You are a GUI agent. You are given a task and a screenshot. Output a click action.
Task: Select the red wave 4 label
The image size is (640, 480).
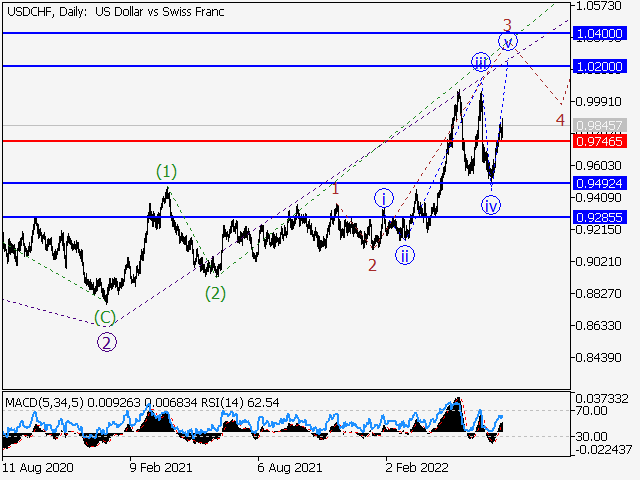[x=560, y=120]
